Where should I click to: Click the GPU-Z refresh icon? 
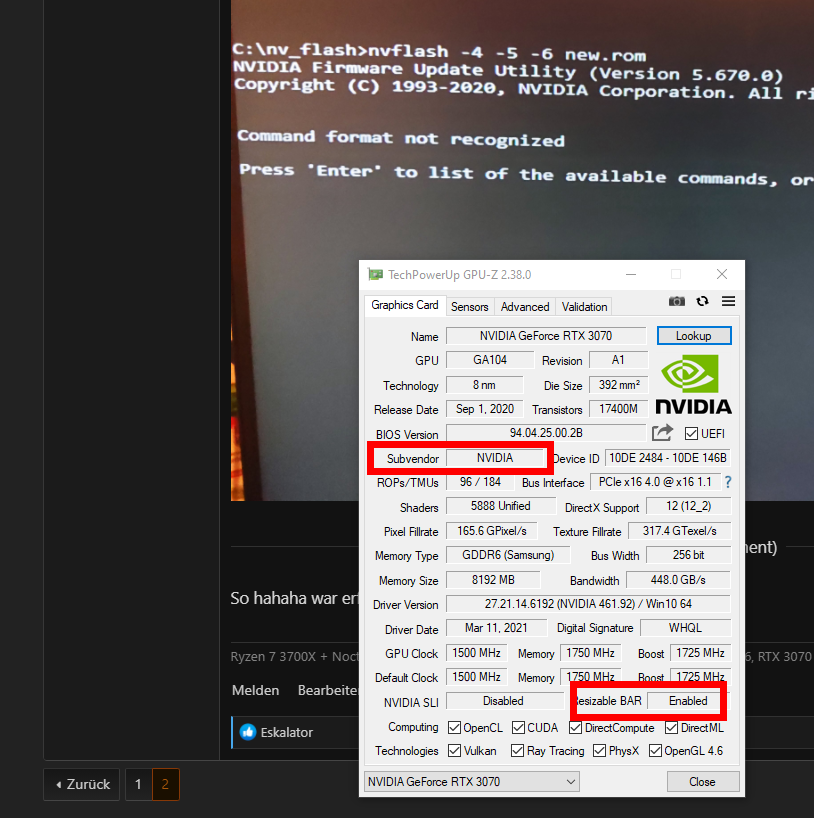[702, 302]
